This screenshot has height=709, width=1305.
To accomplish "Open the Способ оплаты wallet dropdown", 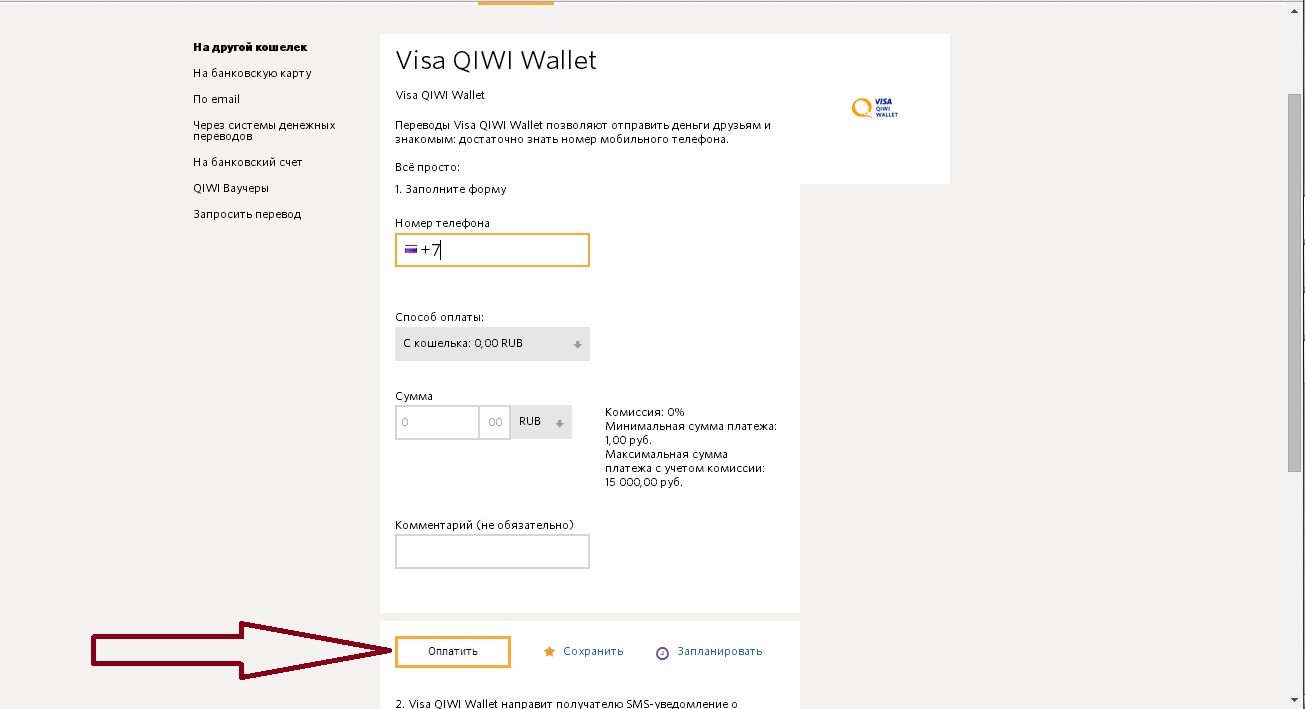I will (492, 344).
